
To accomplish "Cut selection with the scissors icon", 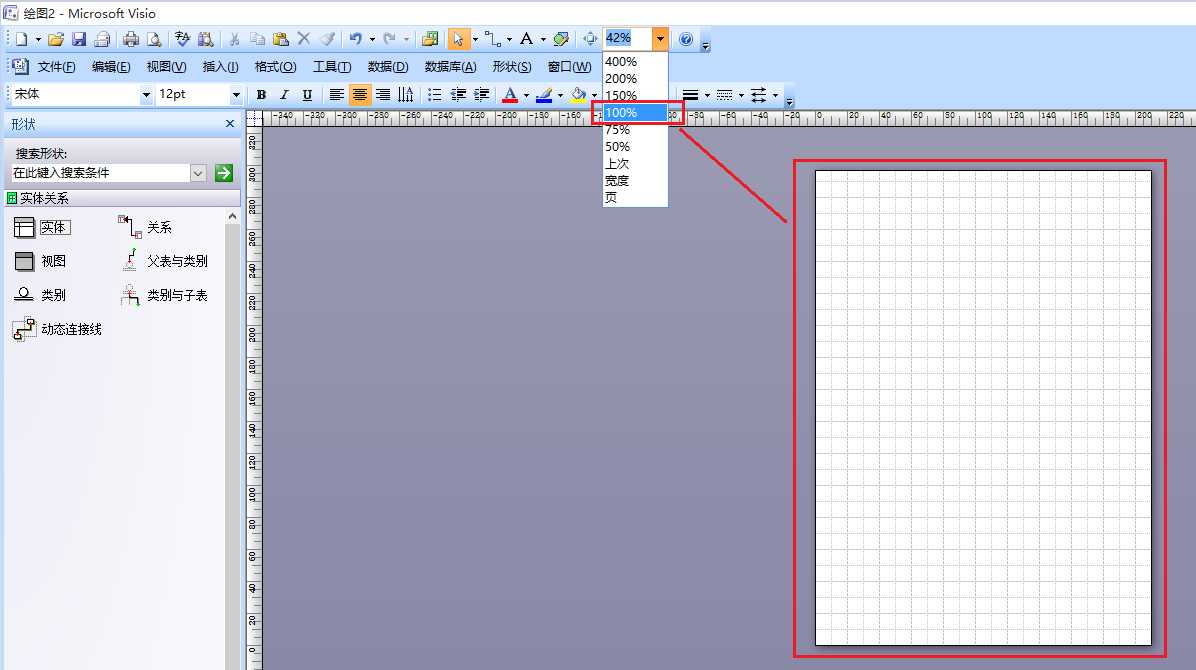I will (x=234, y=39).
